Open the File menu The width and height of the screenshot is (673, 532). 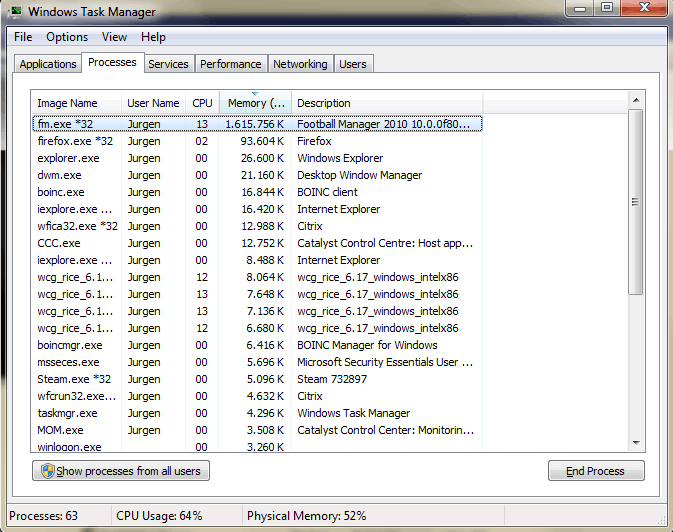[23, 37]
